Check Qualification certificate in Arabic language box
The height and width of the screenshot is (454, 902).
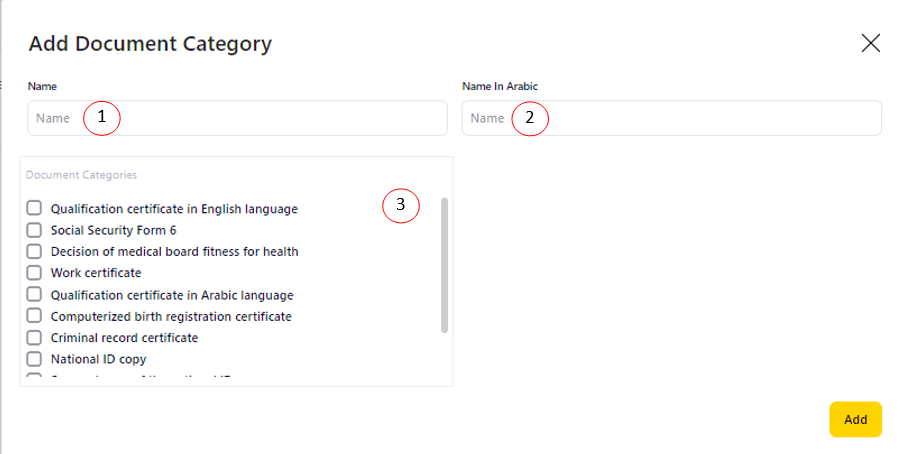34,295
